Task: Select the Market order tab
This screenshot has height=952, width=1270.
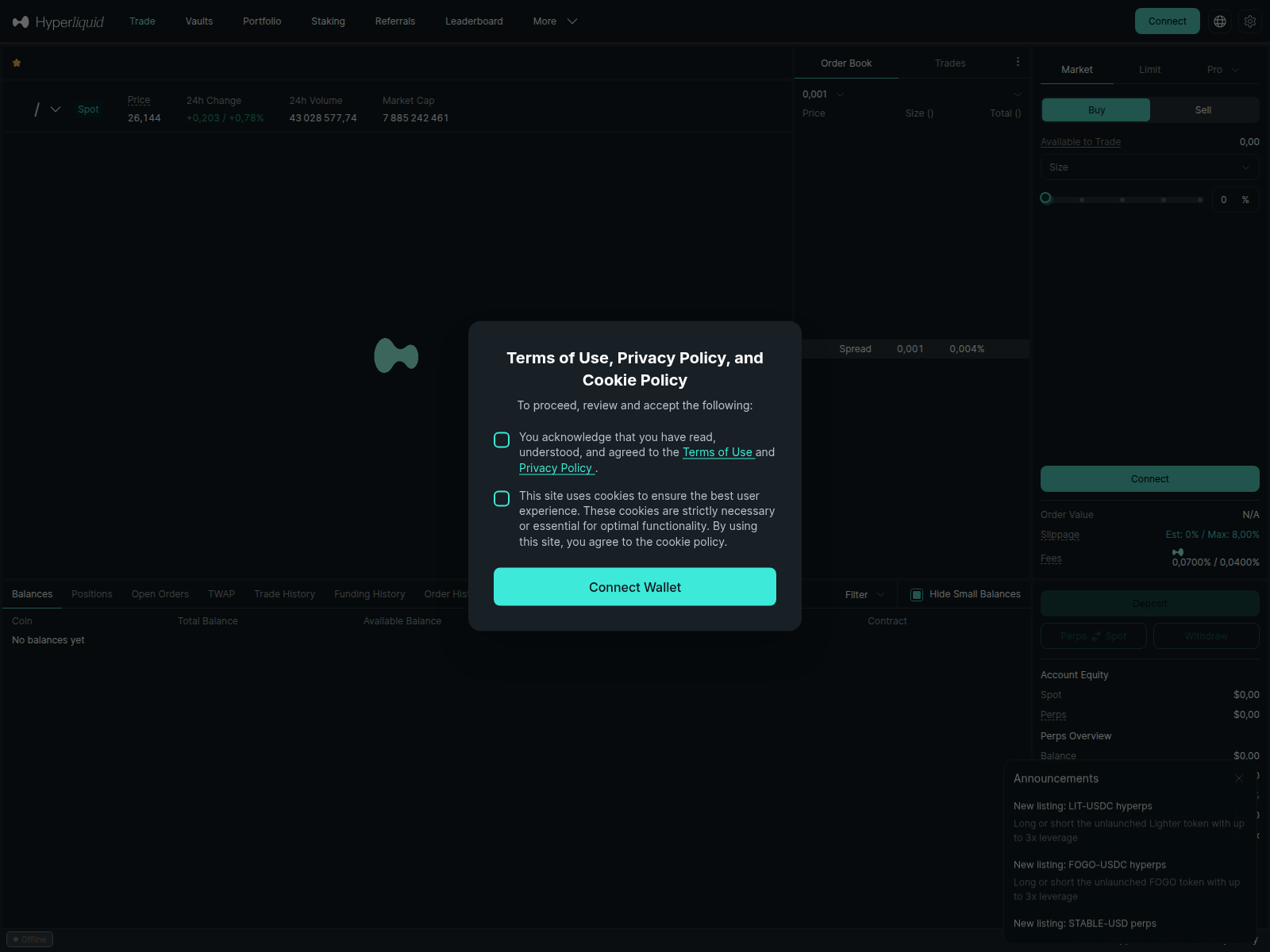Action: click(1076, 70)
